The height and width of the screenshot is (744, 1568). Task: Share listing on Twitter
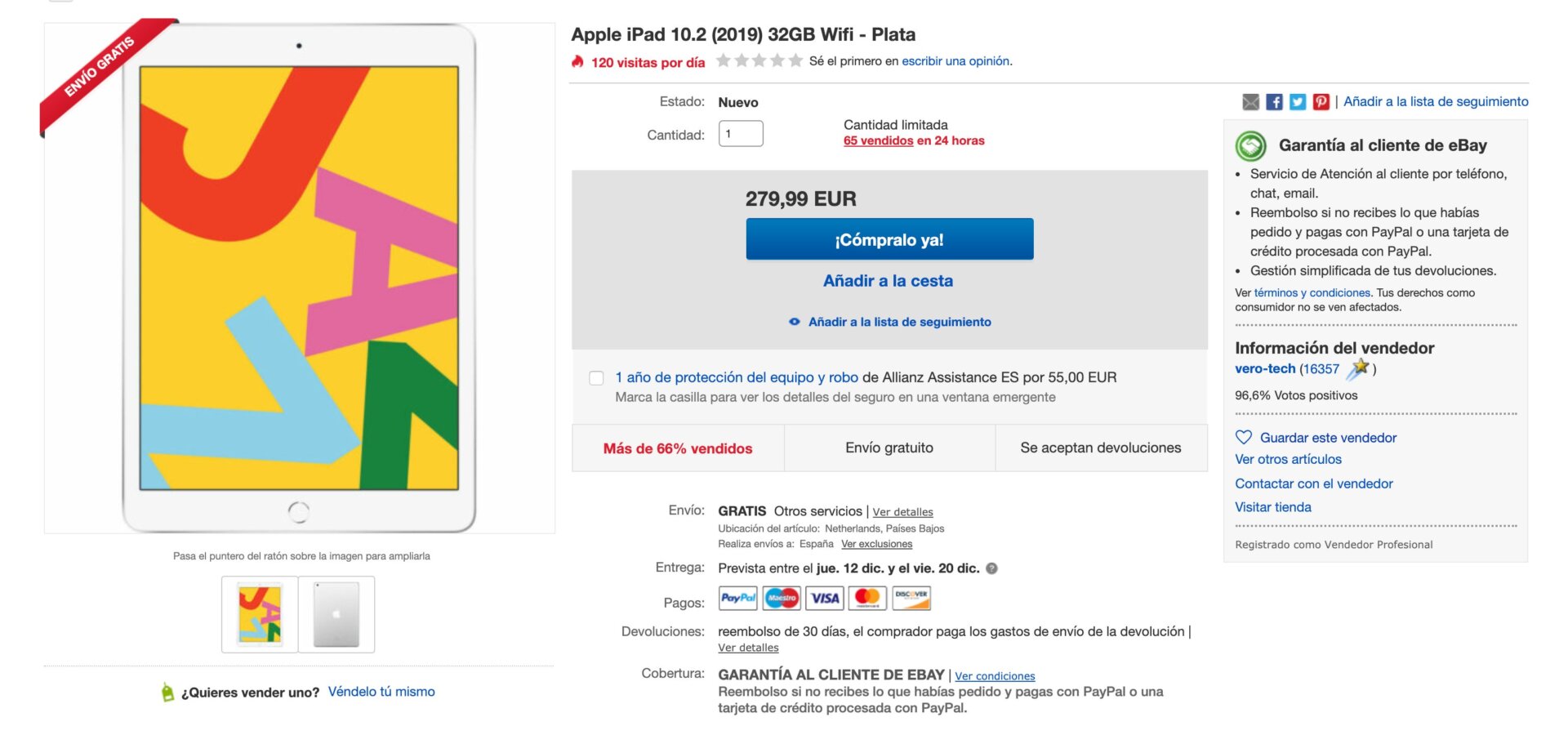(1298, 102)
